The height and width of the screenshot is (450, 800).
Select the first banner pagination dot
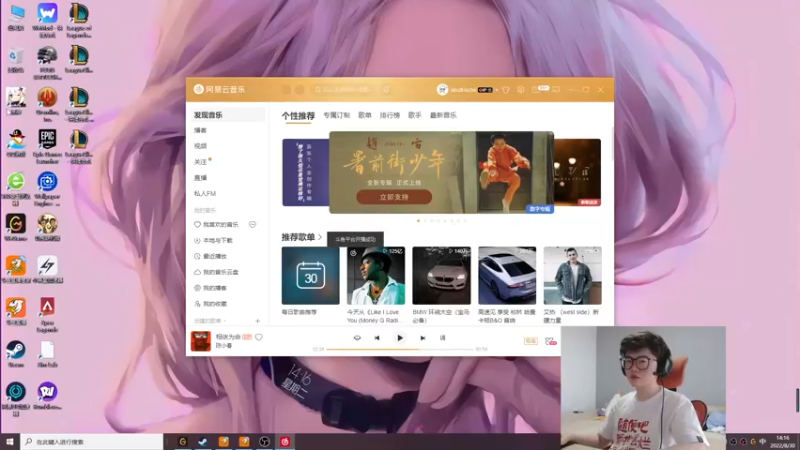point(418,221)
